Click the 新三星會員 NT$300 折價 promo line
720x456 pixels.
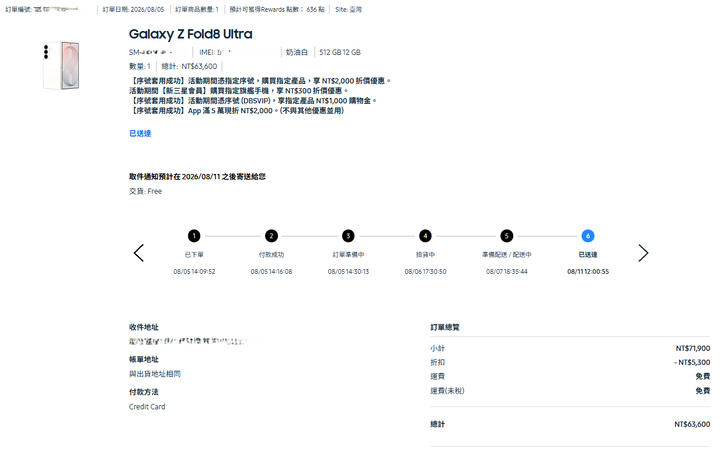pos(239,90)
